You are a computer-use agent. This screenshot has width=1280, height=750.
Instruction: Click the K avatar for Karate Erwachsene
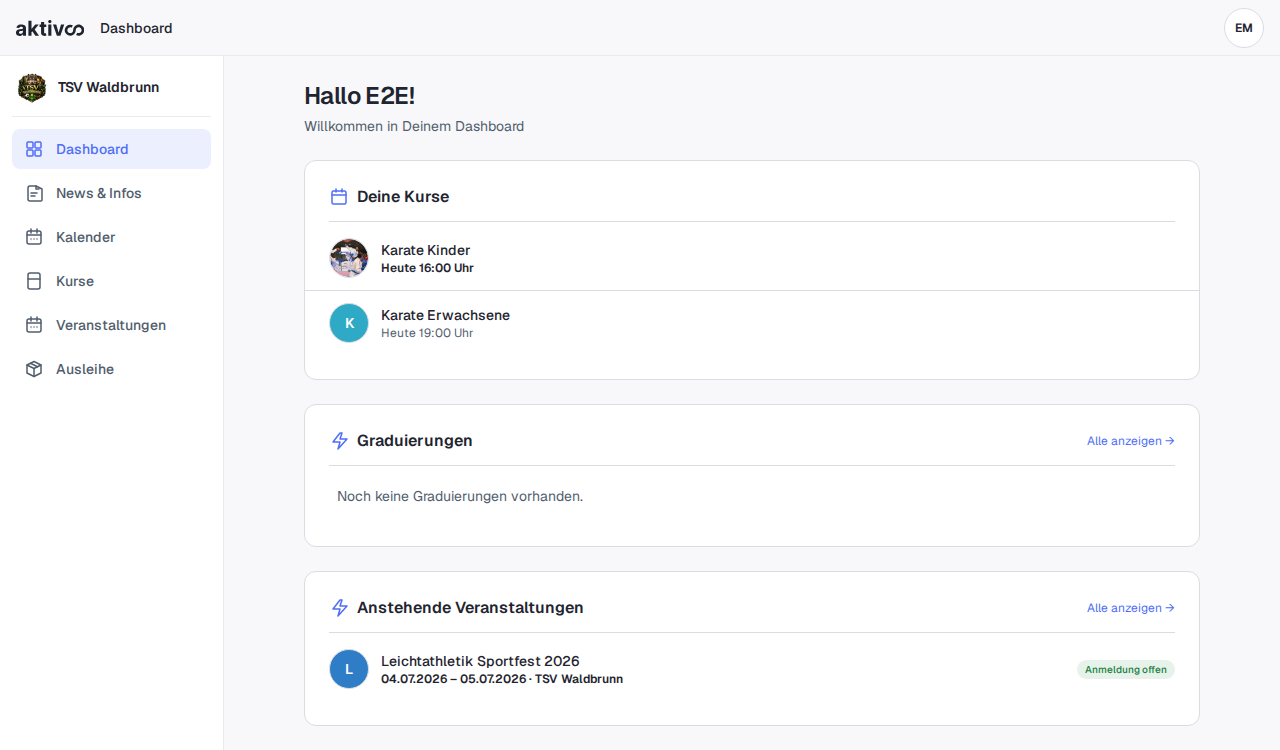[349, 323]
